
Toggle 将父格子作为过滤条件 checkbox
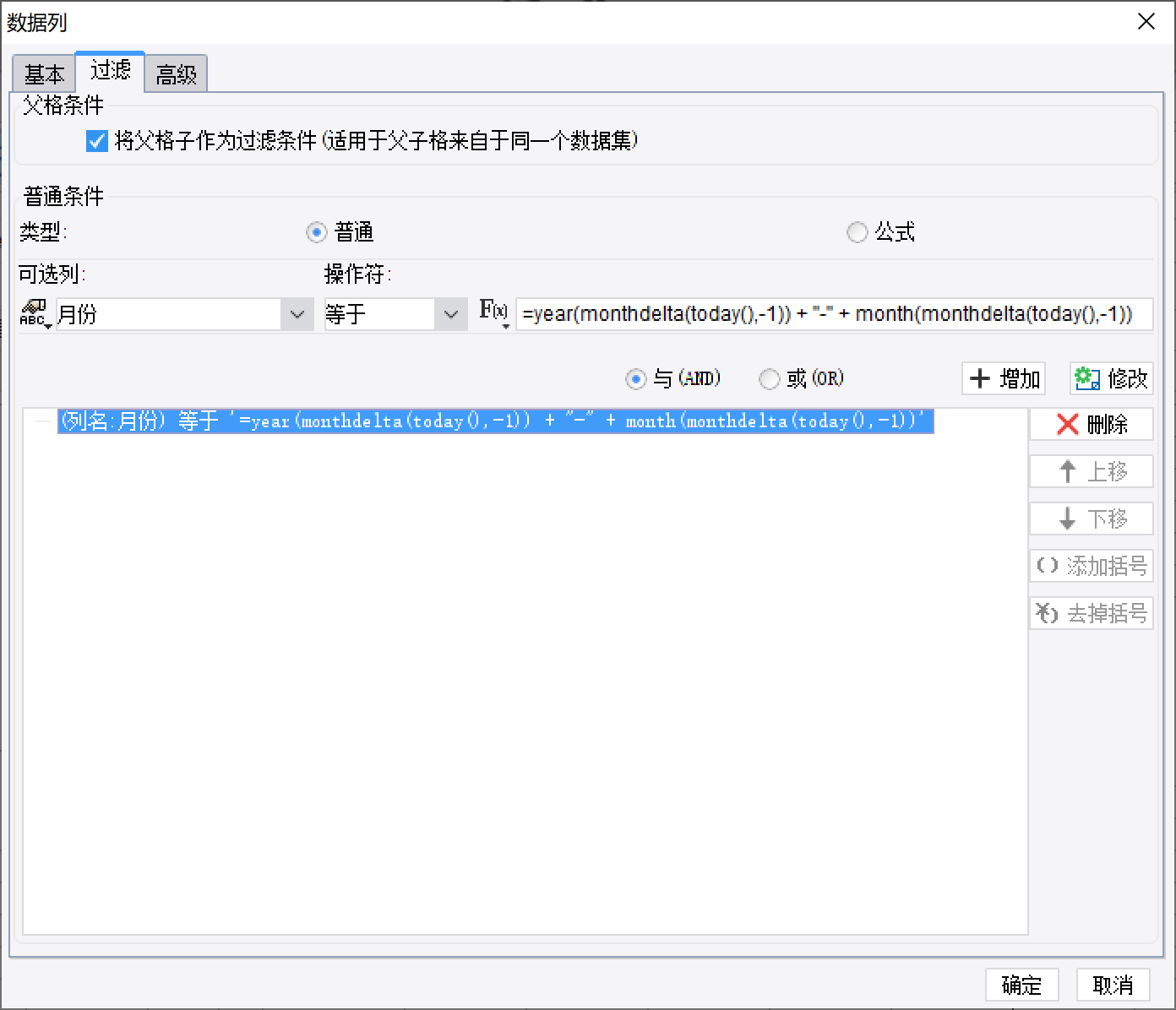97,141
